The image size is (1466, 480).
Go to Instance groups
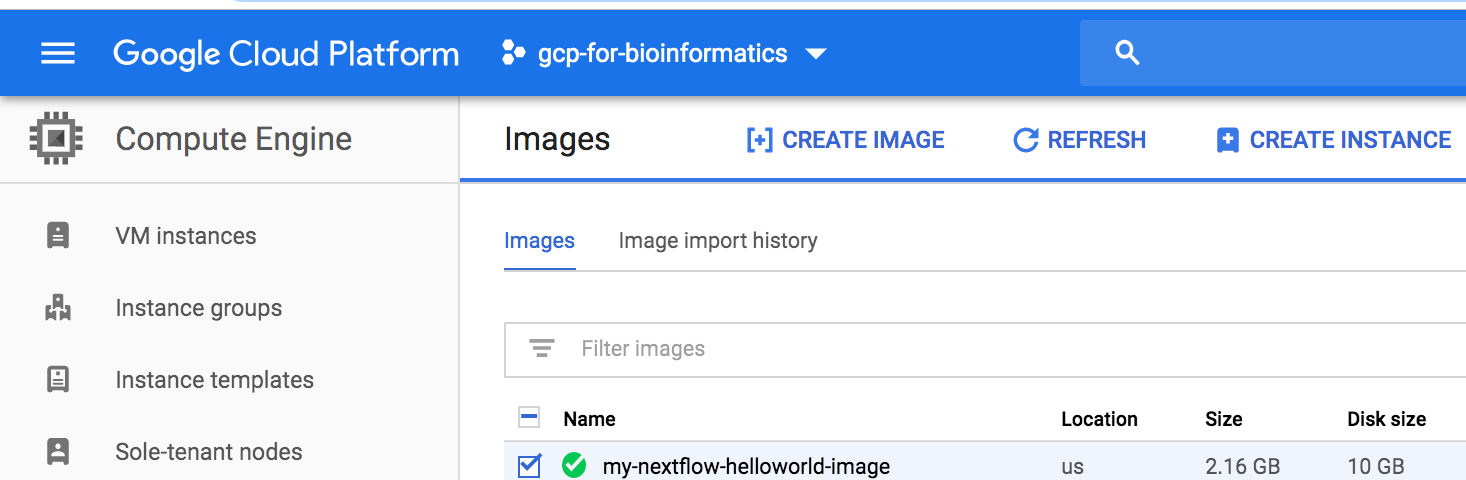pyautogui.click(x=199, y=308)
